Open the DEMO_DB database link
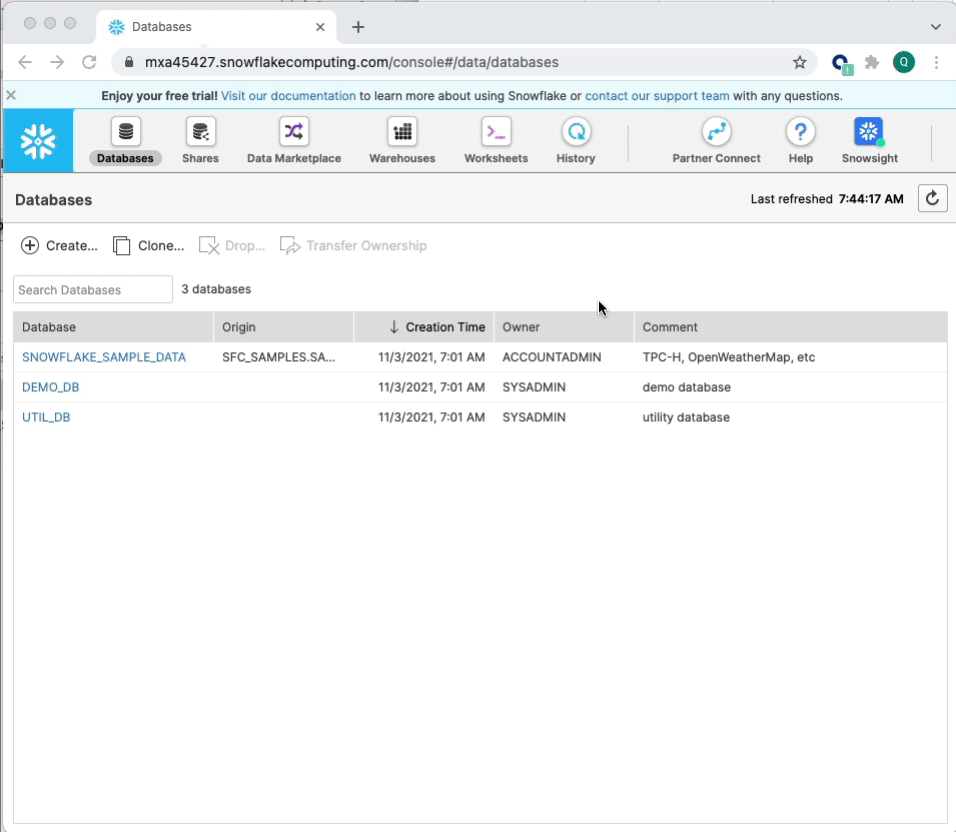The width and height of the screenshot is (956, 832). point(50,387)
